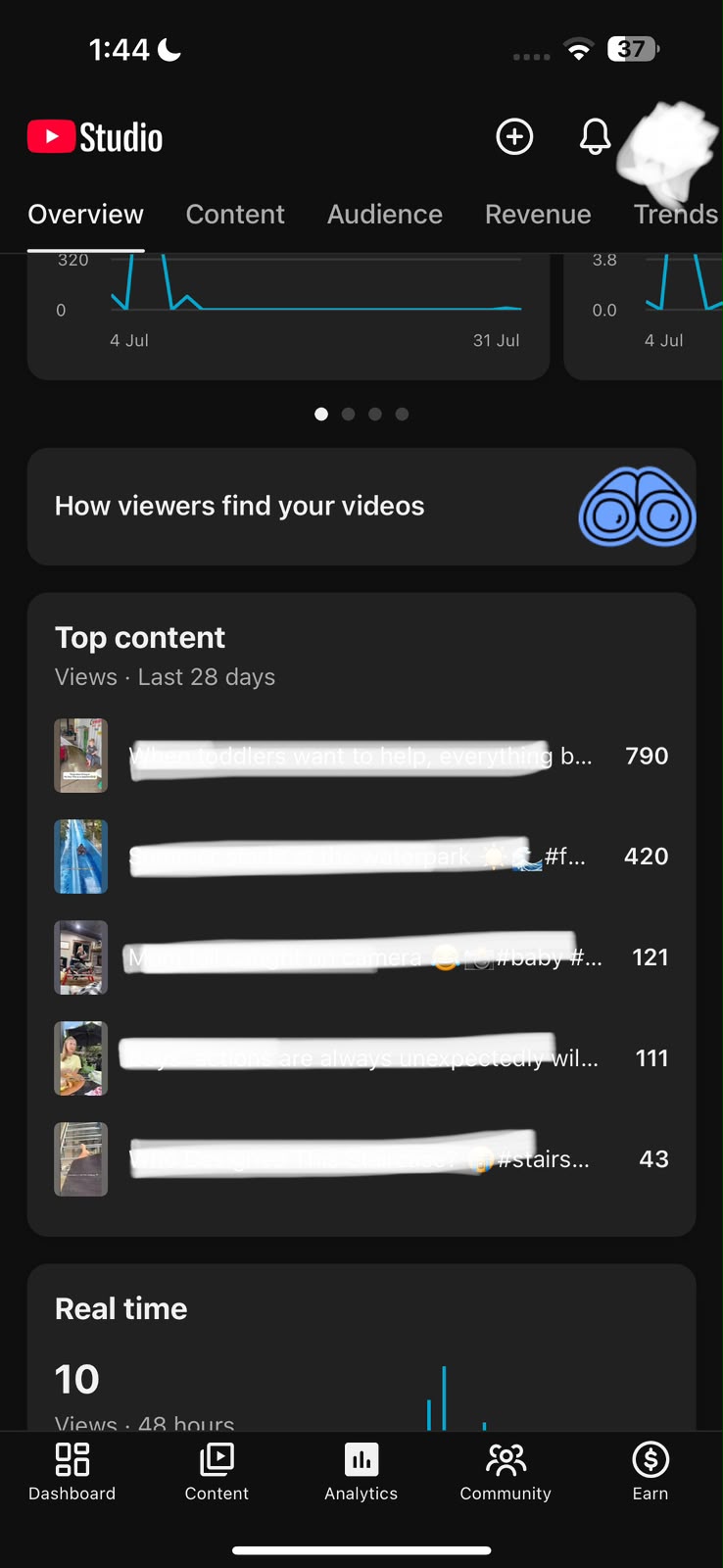
Task: Open the top video with 790 views
Action: [x=361, y=756]
